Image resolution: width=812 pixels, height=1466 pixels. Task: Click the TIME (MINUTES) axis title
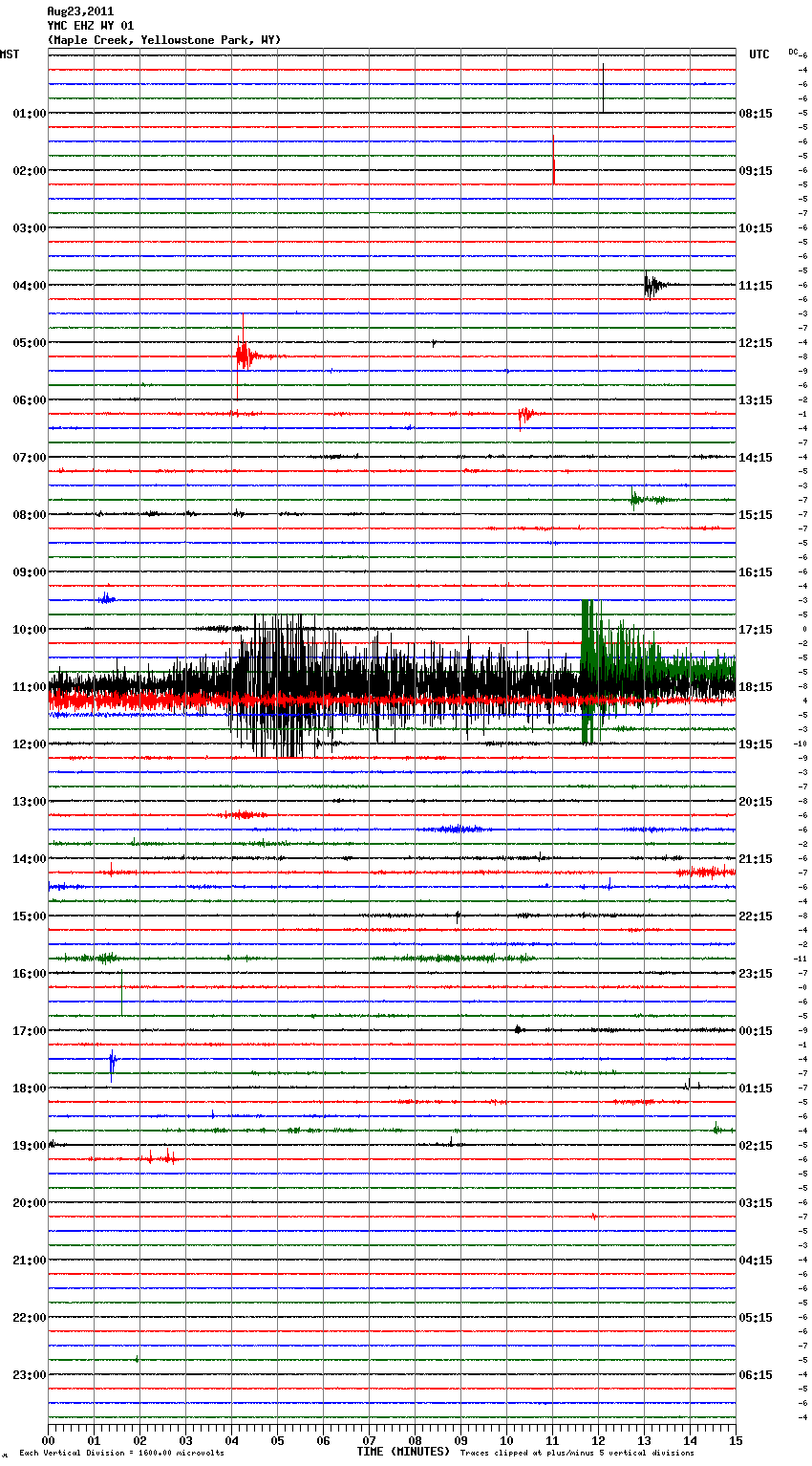pos(403,1452)
